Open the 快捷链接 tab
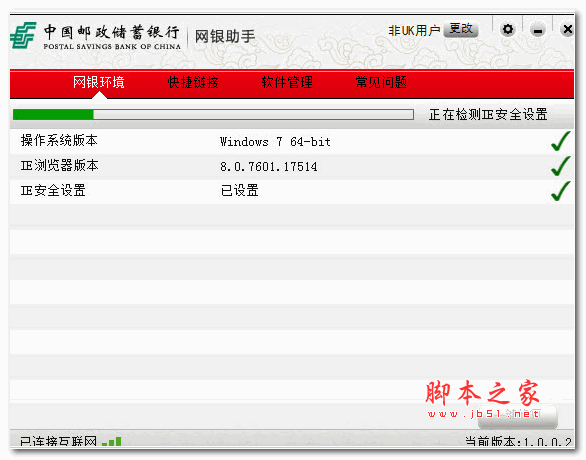586x460 pixels. click(193, 82)
